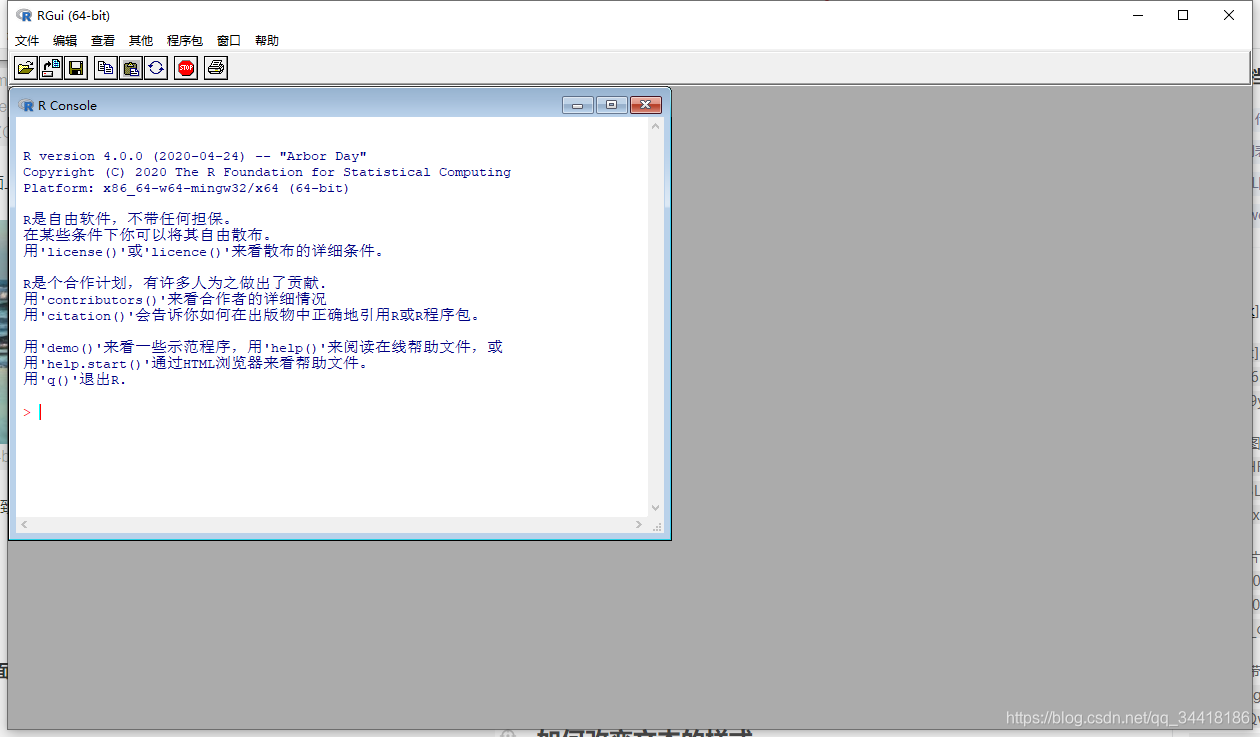The width and height of the screenshot is (1260, 737).
Task: Click the console prompt input line
Action: pyautogui.click(x=331, y=412)
